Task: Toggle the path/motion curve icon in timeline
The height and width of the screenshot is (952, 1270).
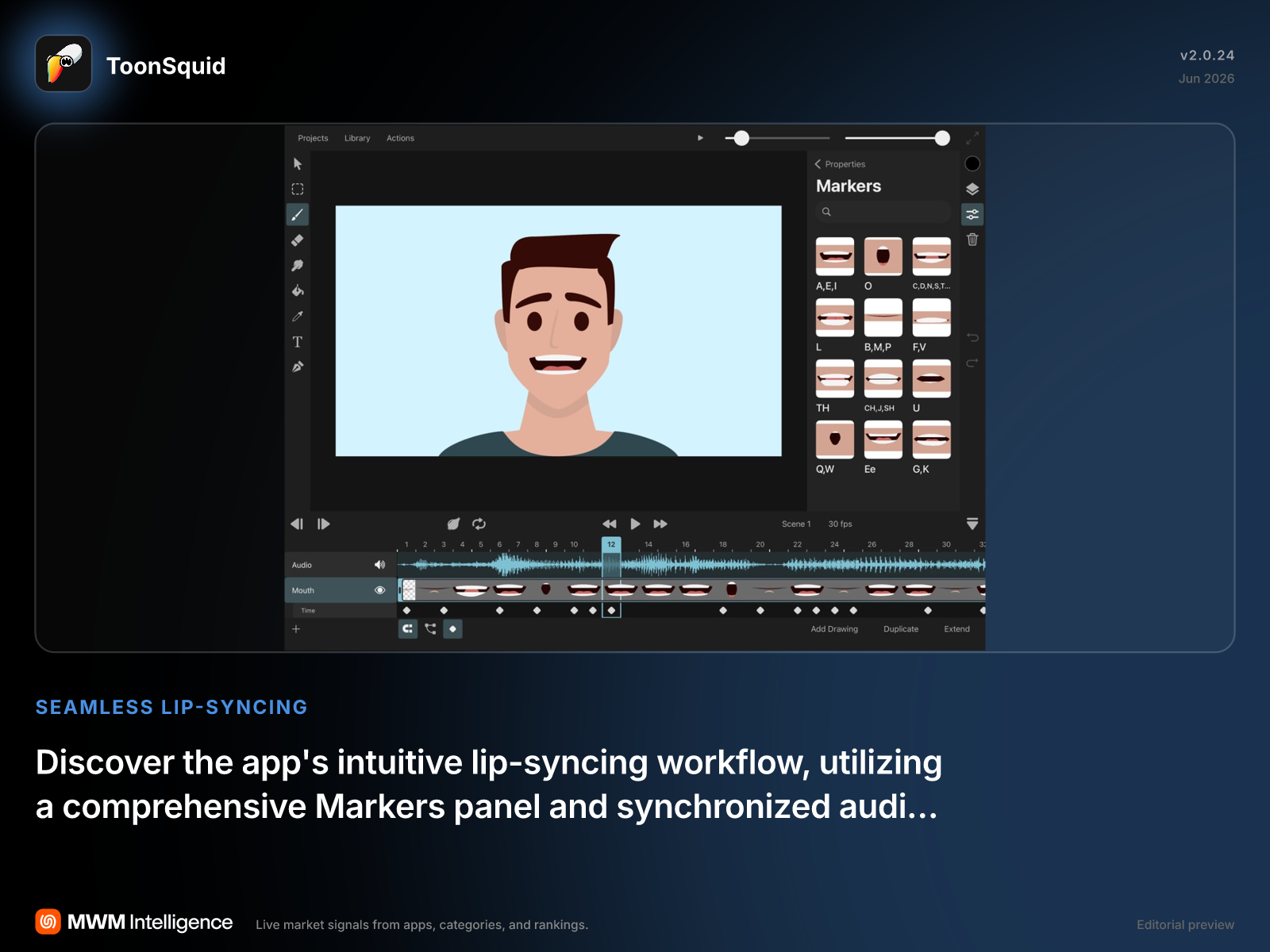Action: 430,629
